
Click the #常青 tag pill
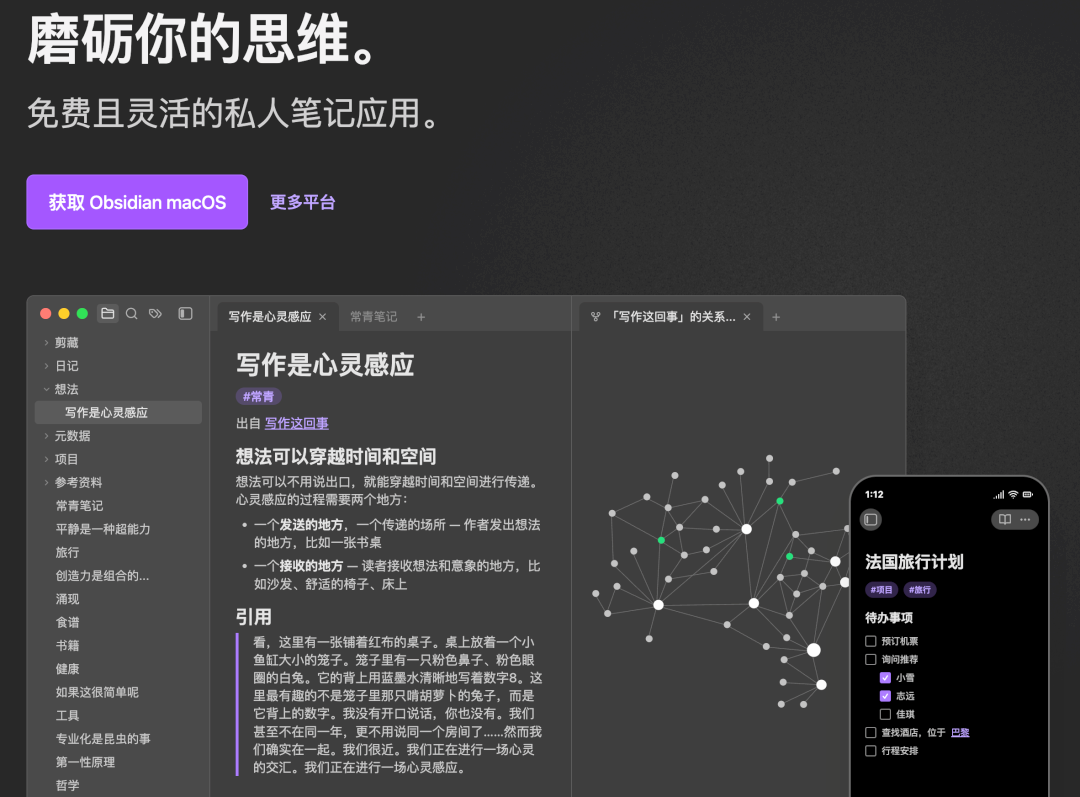click(258, 397)
